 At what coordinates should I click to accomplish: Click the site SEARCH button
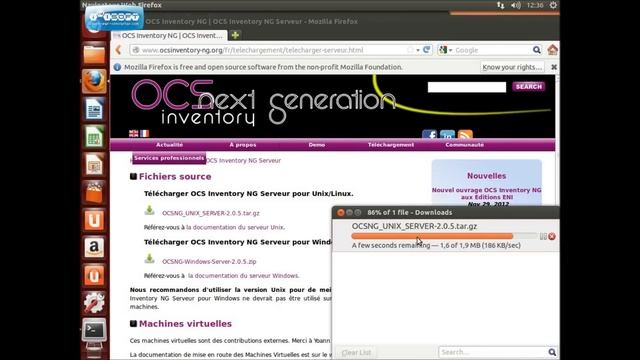pyautogui.click(x=529, y=87)
